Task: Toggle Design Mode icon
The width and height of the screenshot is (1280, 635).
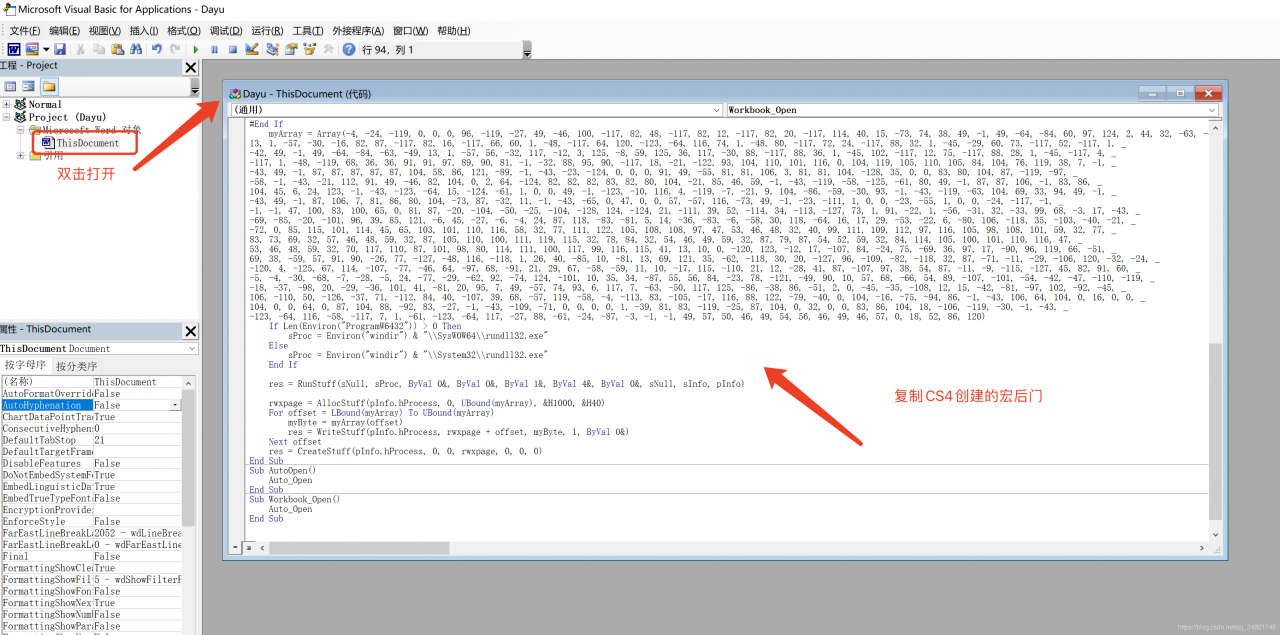Action: point(251,49)
